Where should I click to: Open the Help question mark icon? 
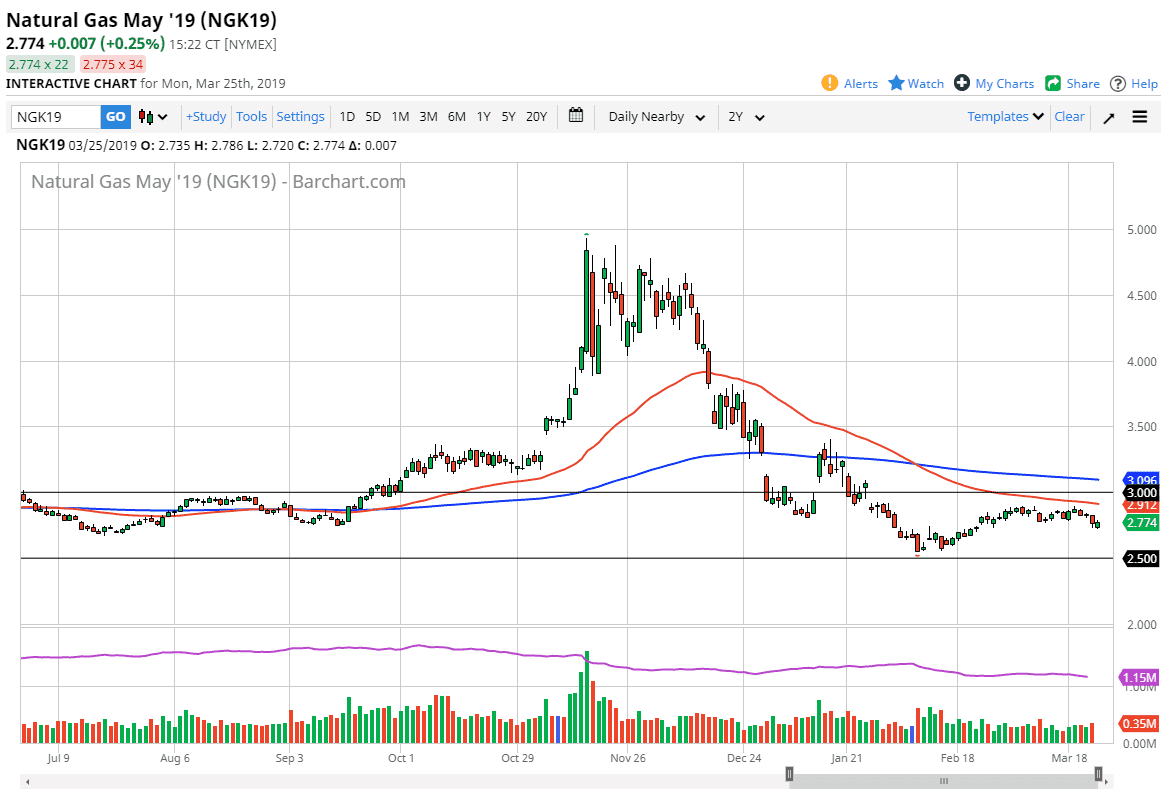point(1117,84)
